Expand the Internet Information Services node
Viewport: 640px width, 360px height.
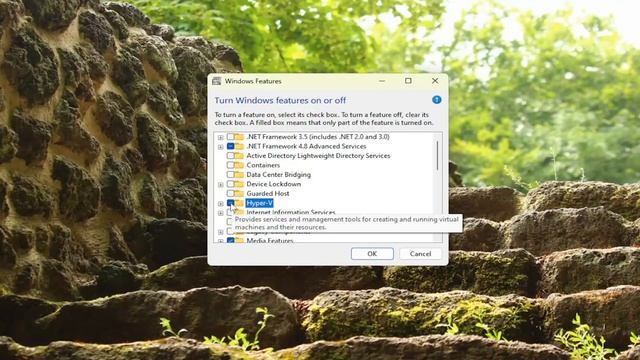pyautogui.click(x=220, y=213)
